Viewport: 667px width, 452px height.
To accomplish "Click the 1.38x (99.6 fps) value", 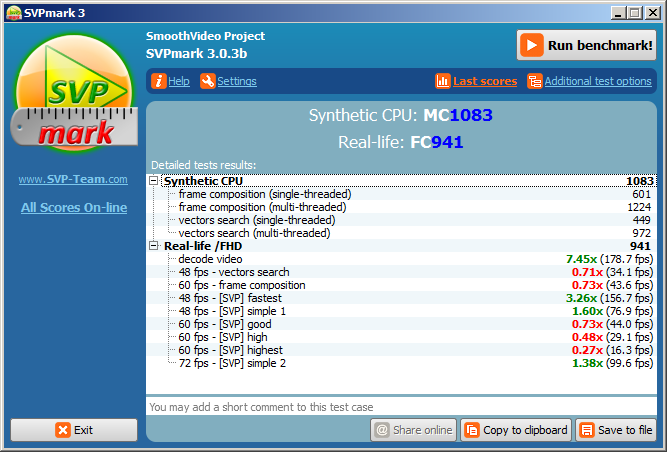I will tap(612, 363).
